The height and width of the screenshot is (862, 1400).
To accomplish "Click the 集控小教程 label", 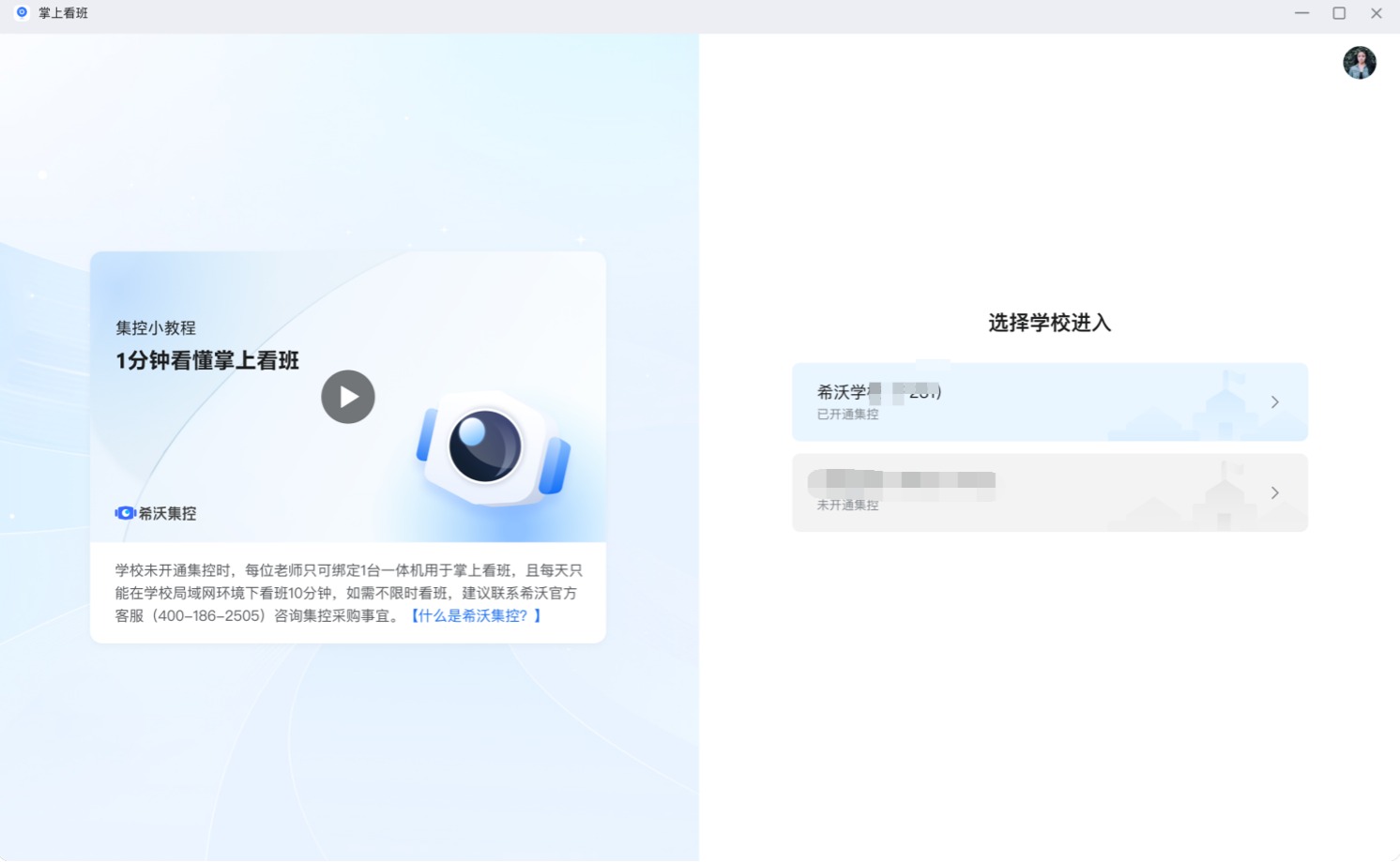I will 156,327.
